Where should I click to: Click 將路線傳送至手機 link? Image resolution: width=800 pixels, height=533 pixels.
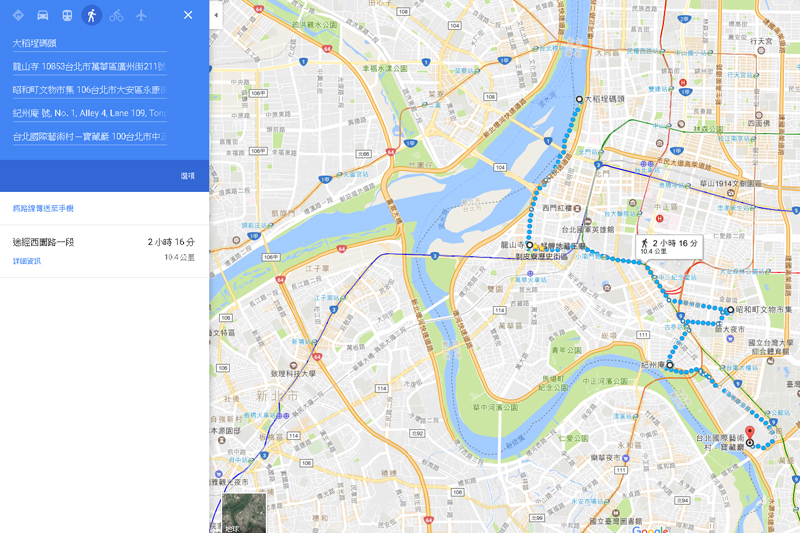[x=43, y=208]
